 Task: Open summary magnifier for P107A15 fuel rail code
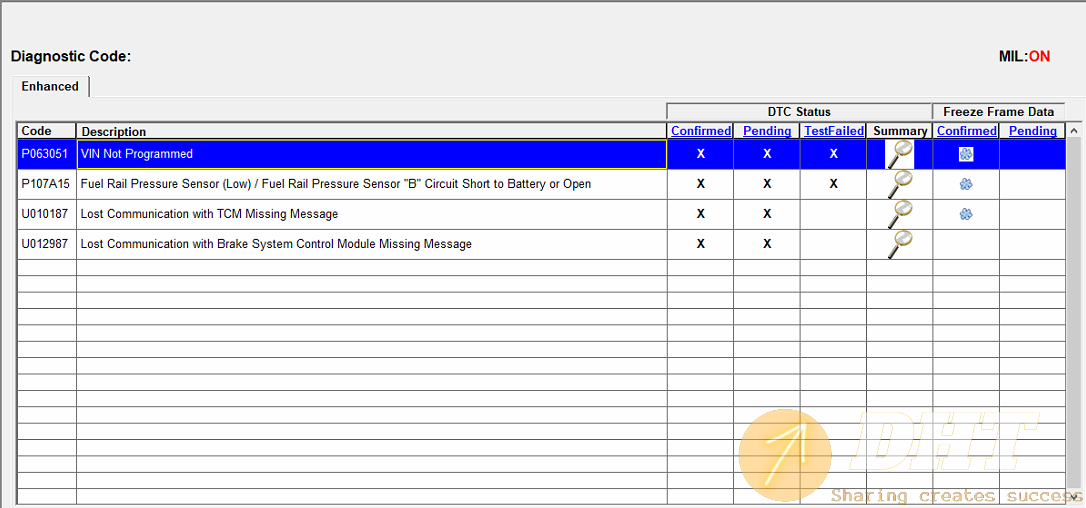pyautogui.click(x=900, y=184)
